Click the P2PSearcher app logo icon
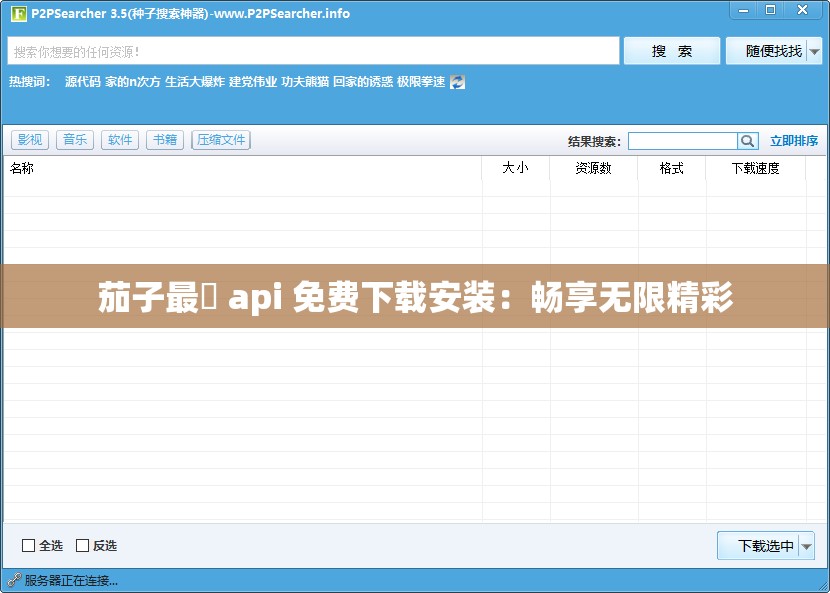Image resolution: width=830 pixels, height=593 pixels. pos(19,13)
